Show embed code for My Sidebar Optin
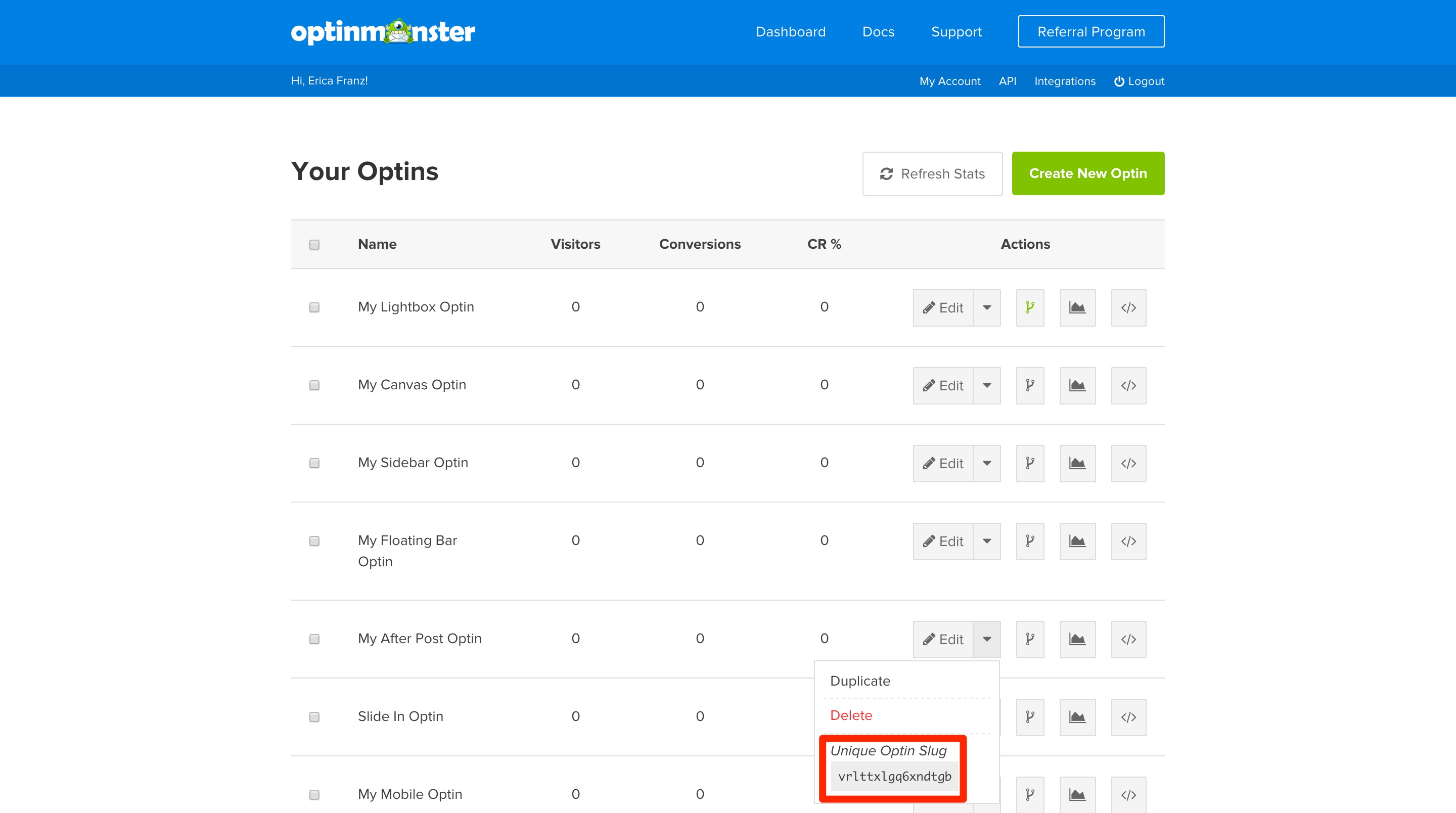1456x813 pixels. click(x=1128, y=464)
